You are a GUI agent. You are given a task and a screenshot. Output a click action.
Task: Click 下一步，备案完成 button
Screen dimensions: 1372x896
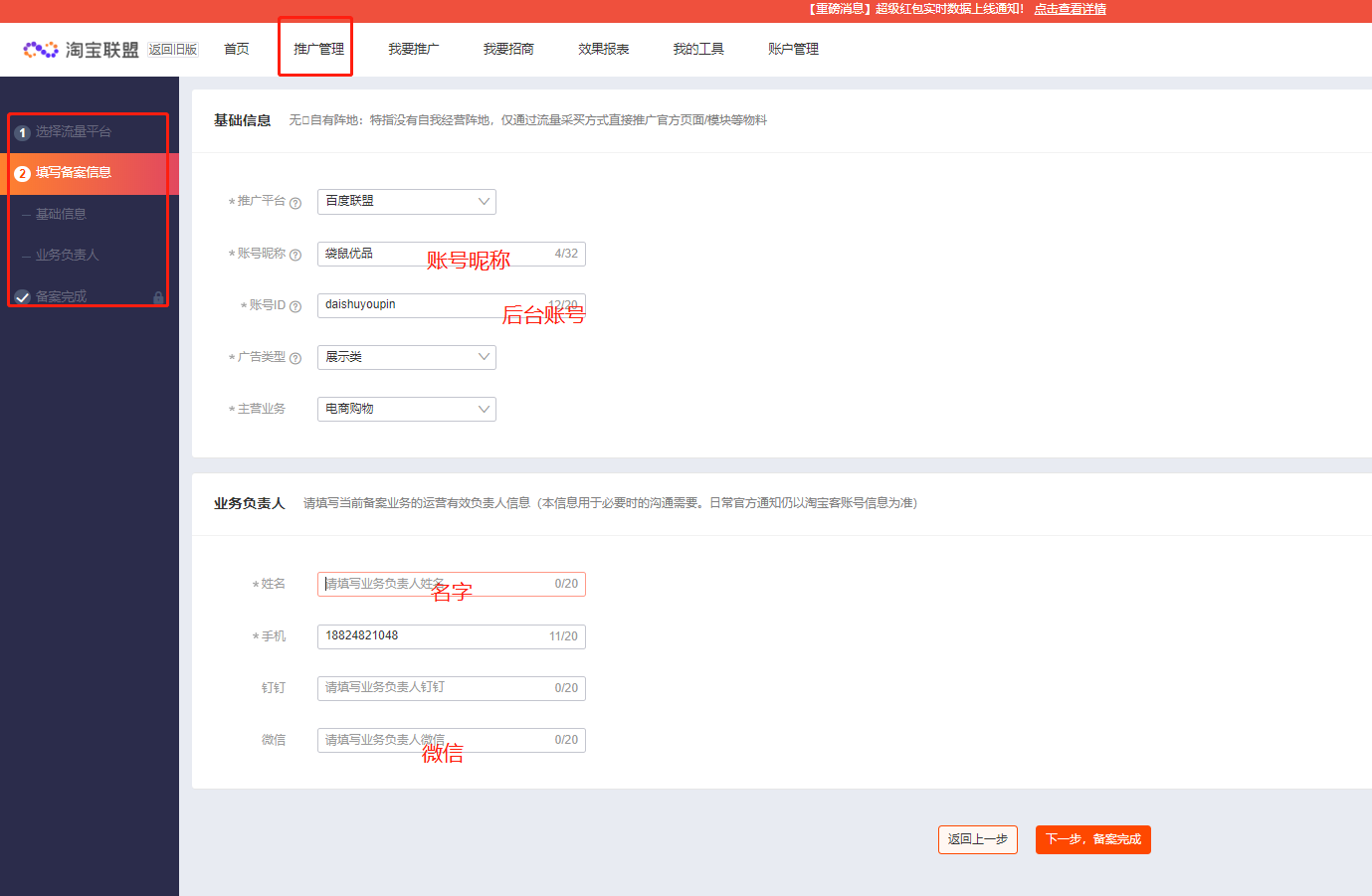1093,839
